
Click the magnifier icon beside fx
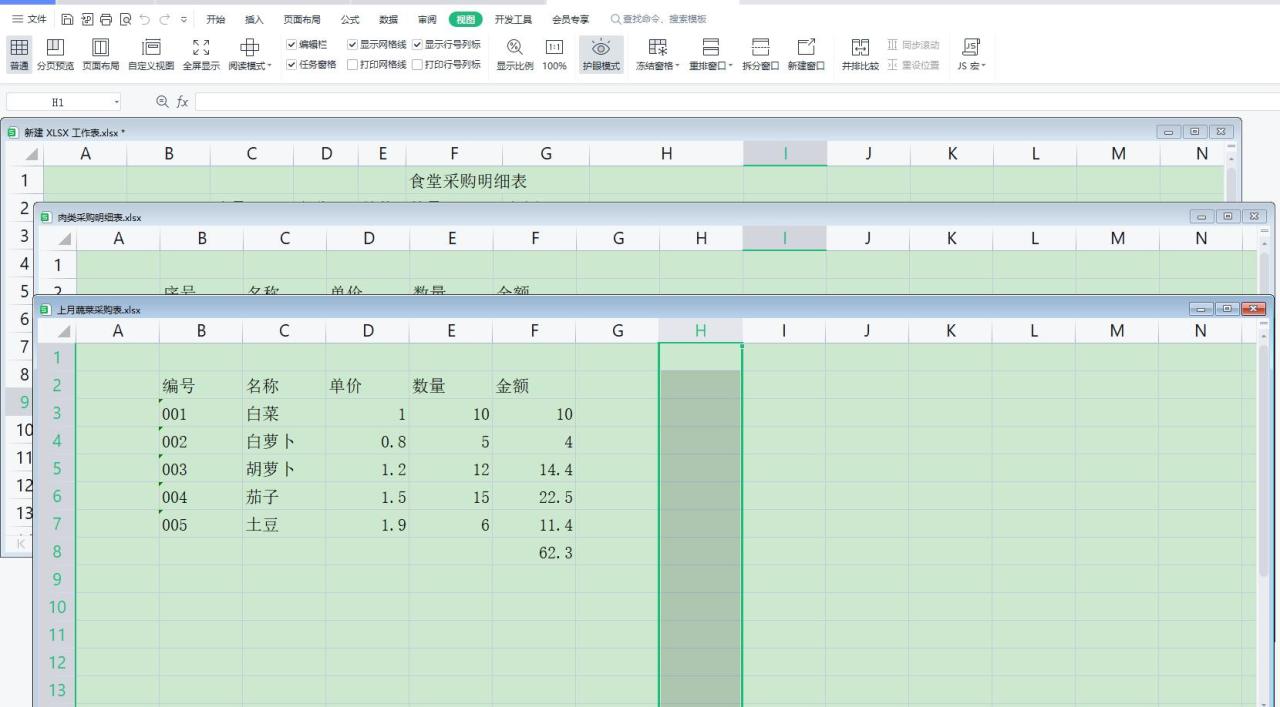(x=163, y=102)
